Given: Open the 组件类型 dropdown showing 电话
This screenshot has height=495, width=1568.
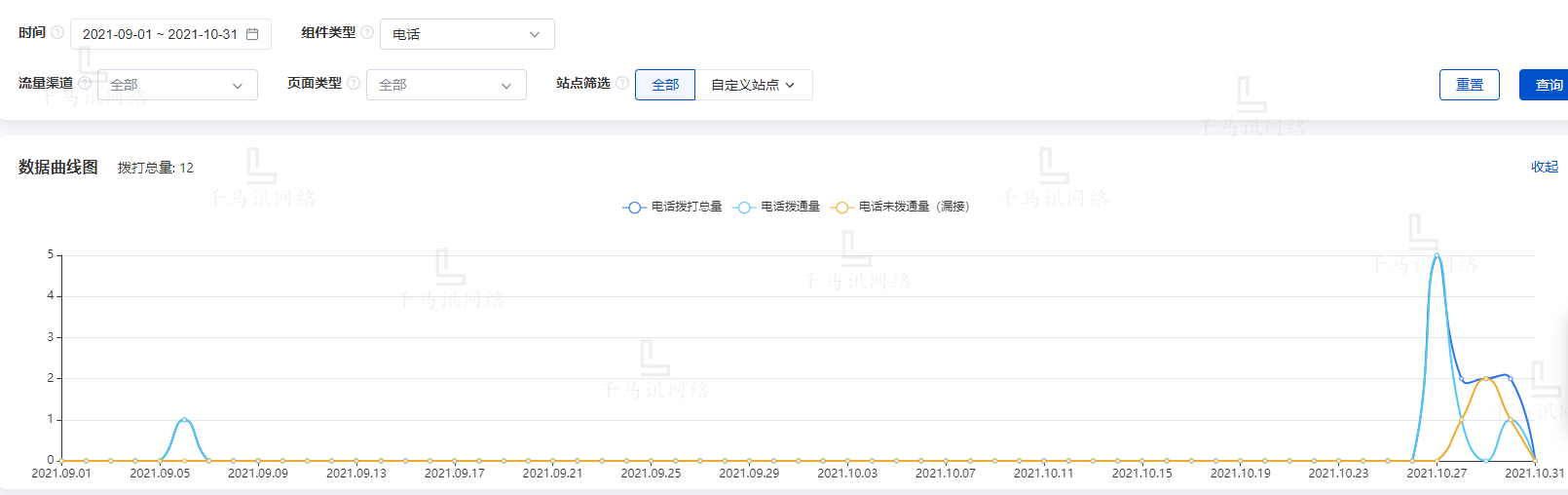Looking at the screenshot, I should pyautogui.click(x=467, y=34).
